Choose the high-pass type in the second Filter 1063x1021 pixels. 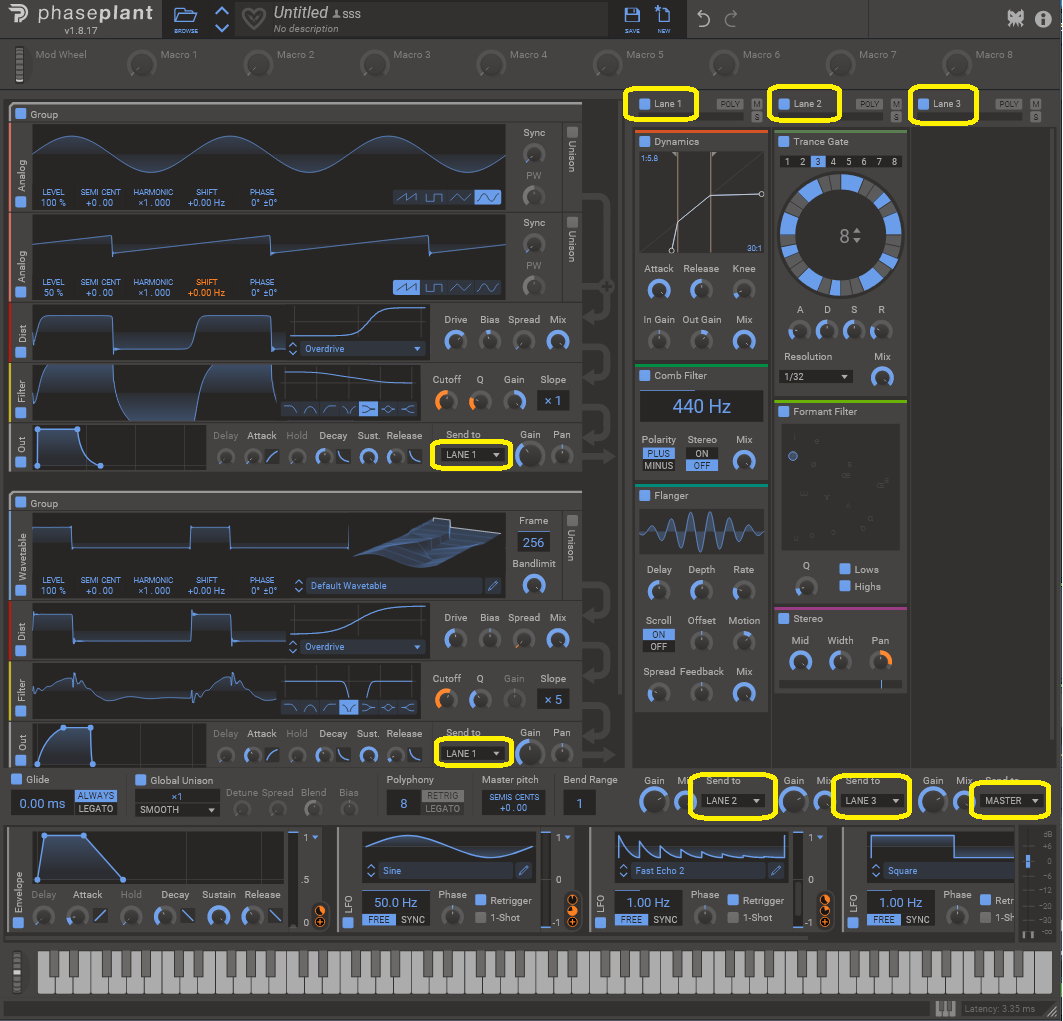coord(329,707)
